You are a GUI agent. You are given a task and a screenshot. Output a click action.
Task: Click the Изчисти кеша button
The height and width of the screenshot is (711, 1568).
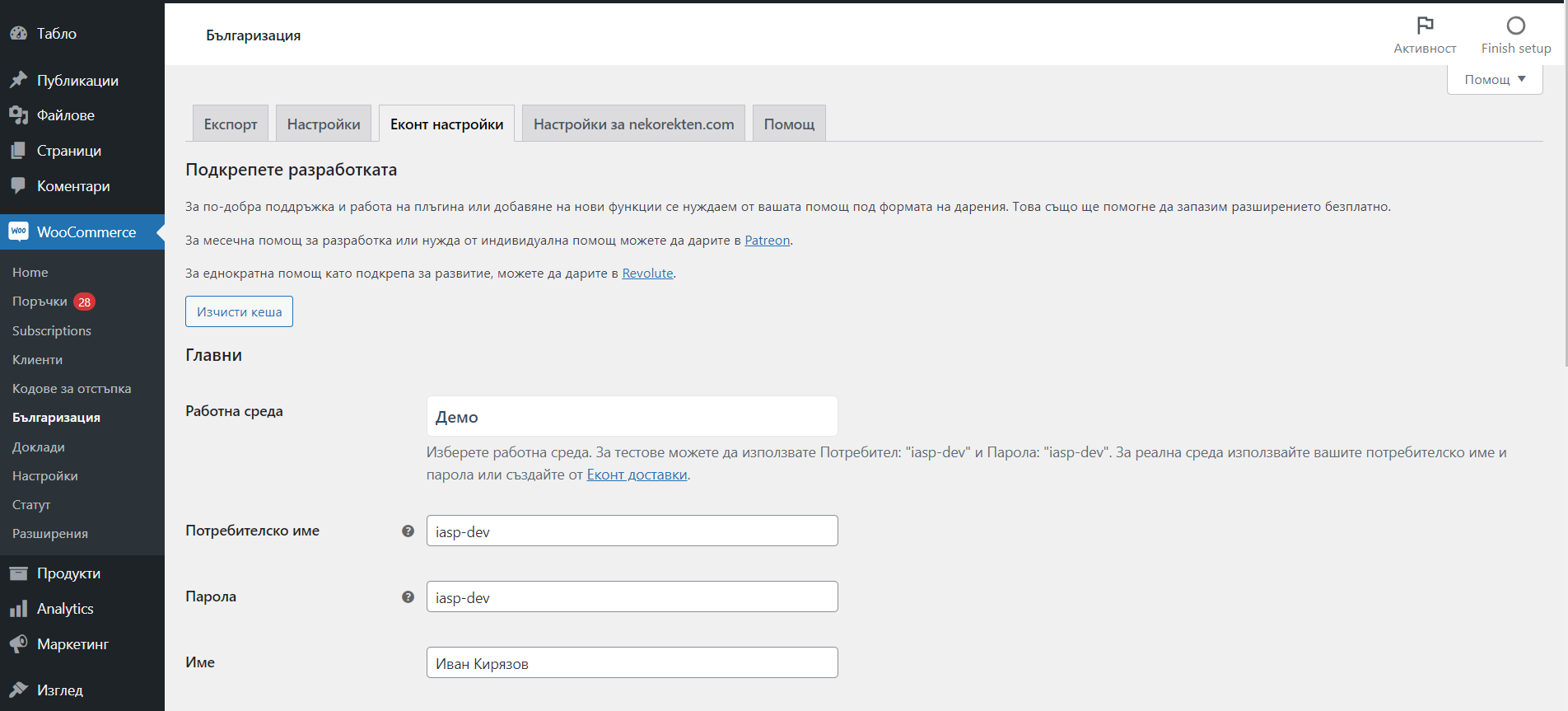[239, 311]
